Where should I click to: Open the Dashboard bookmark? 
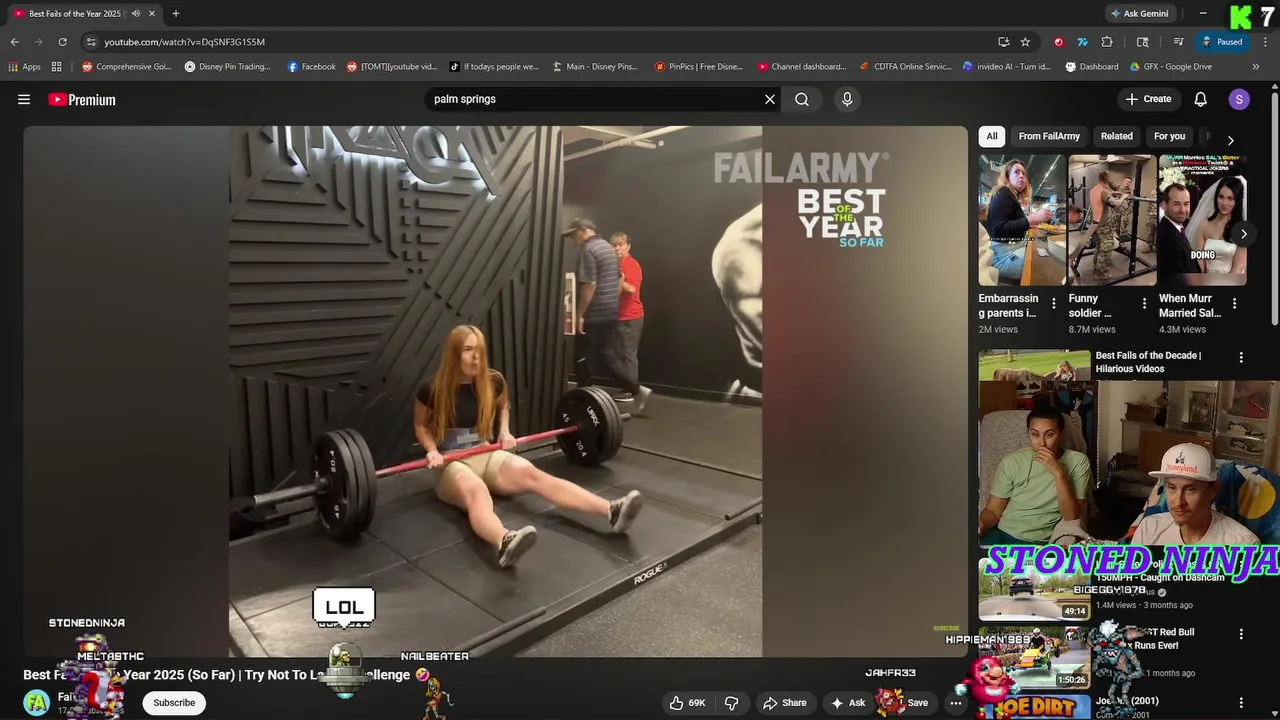tap(1091, 67)
